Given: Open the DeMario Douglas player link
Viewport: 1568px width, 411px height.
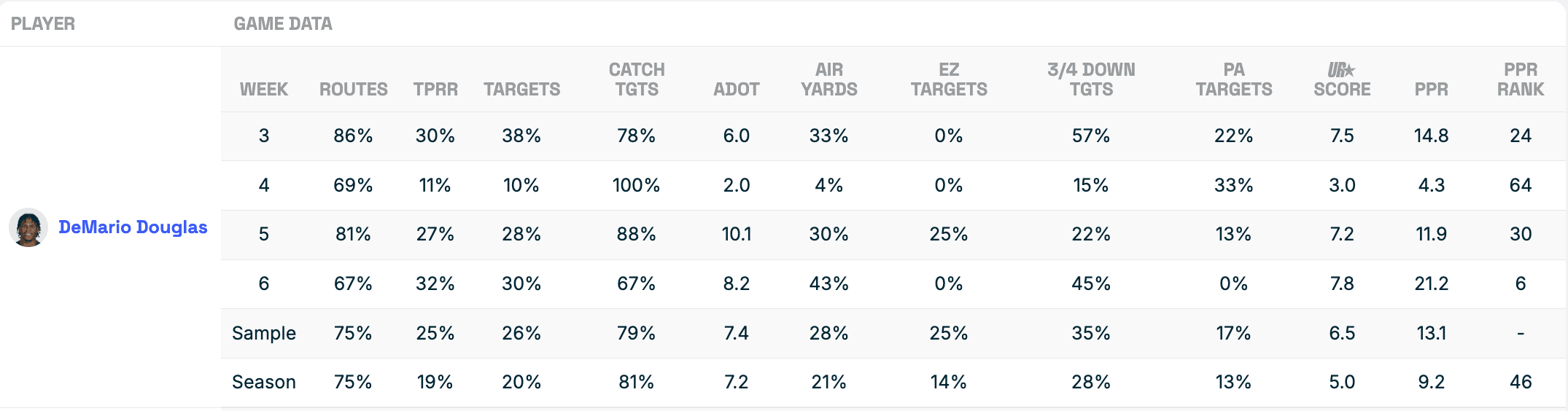Looking at the screenshot, I should pos(133,227).
